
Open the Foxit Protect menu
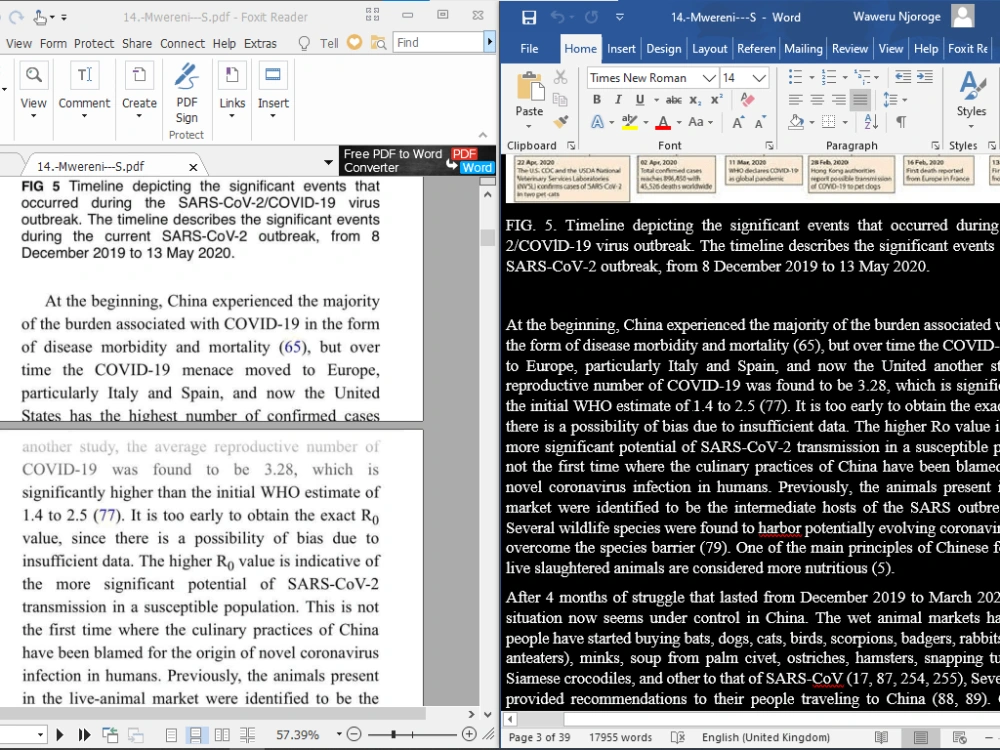(x=94, y=43)
